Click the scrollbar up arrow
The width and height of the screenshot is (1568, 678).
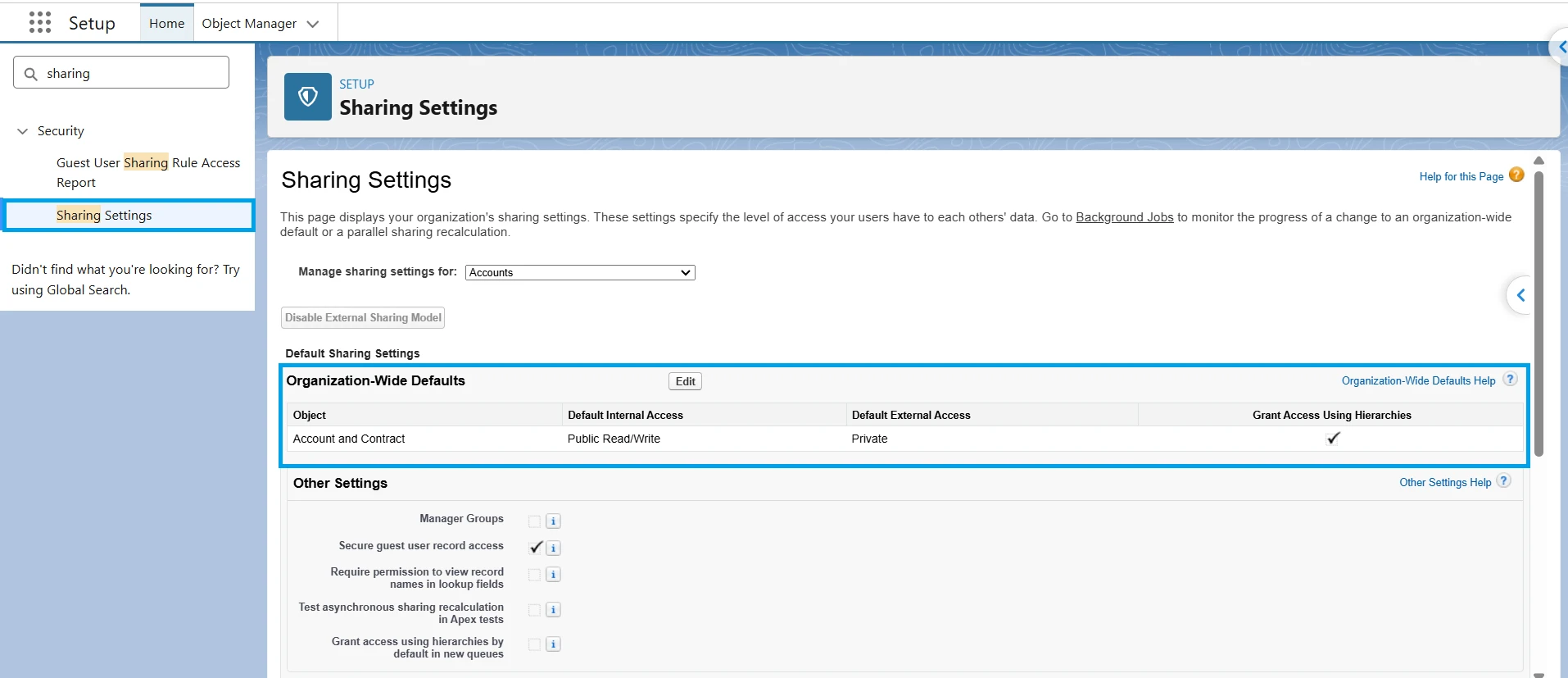(1539, 161)
